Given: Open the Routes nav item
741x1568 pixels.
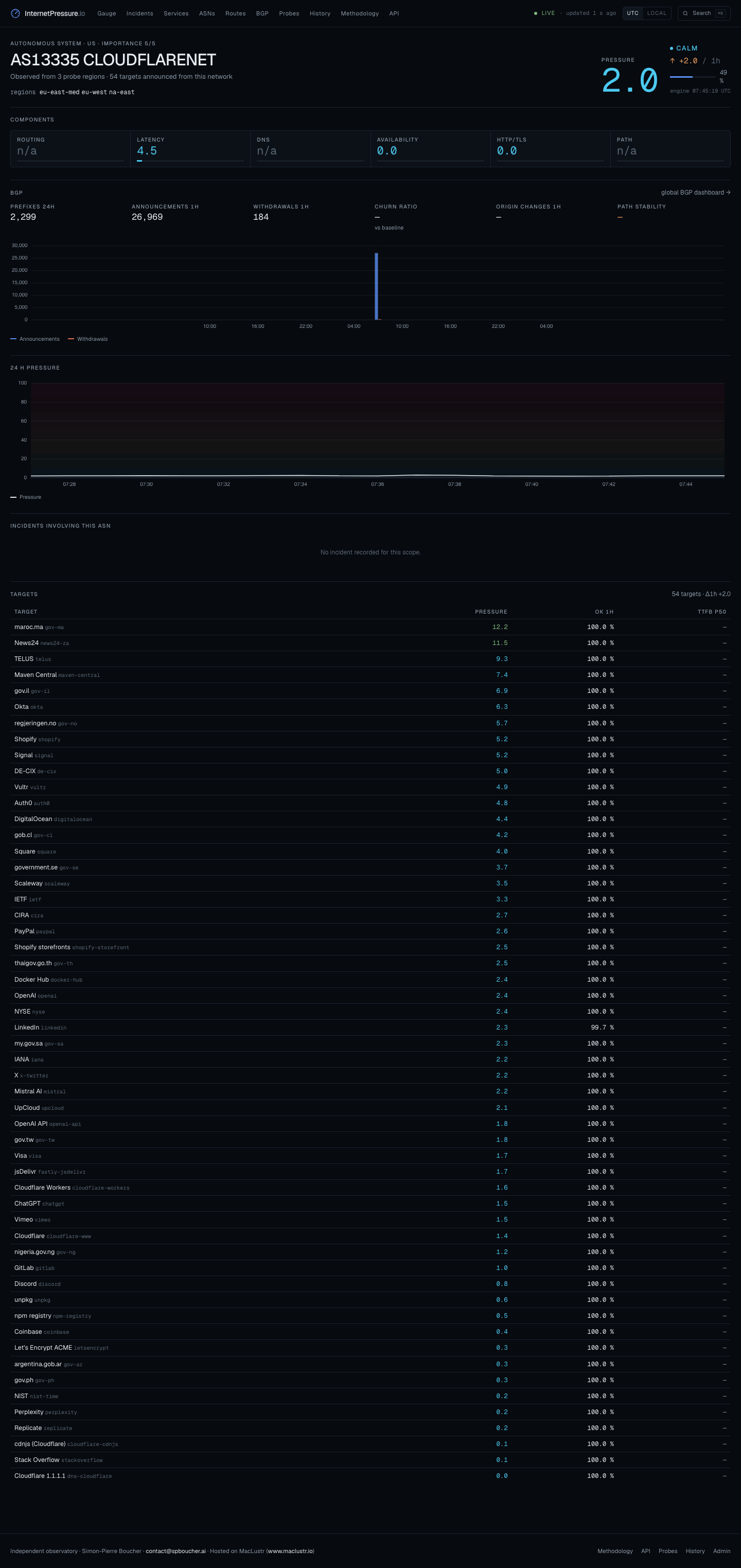Looking at the screenshot, I should point(236,13).
